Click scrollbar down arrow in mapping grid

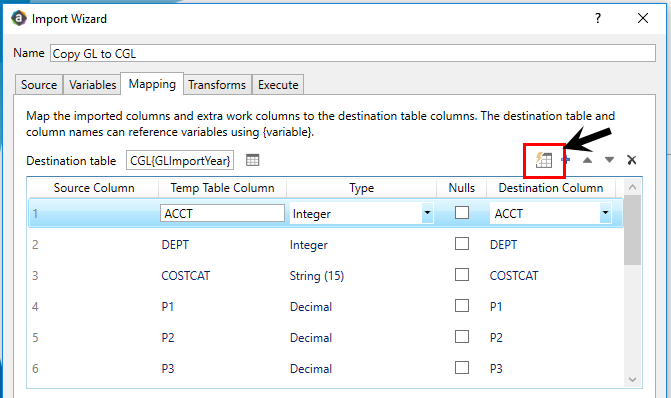632,379
